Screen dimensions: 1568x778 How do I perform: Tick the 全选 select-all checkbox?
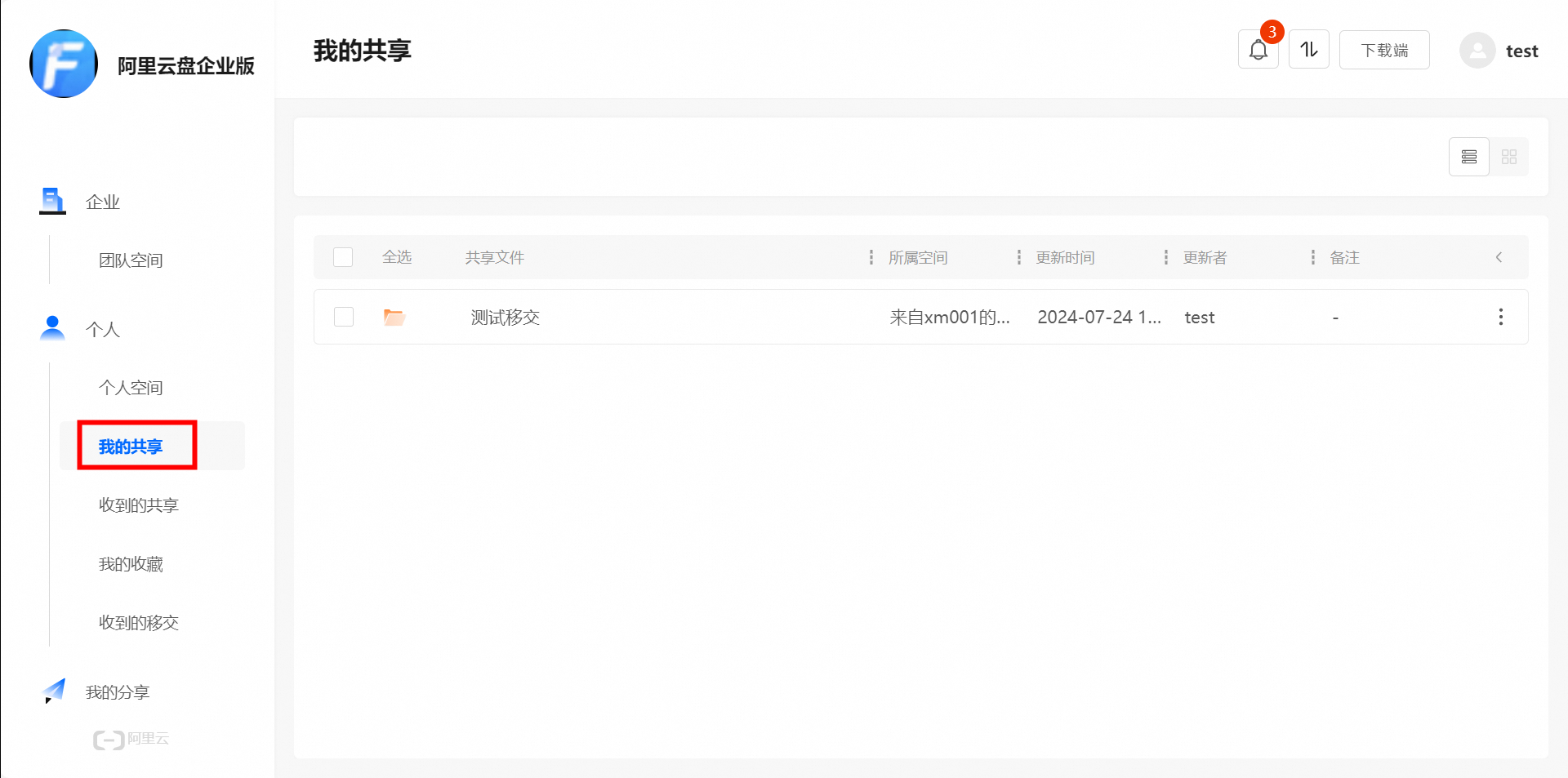(343, 257)
